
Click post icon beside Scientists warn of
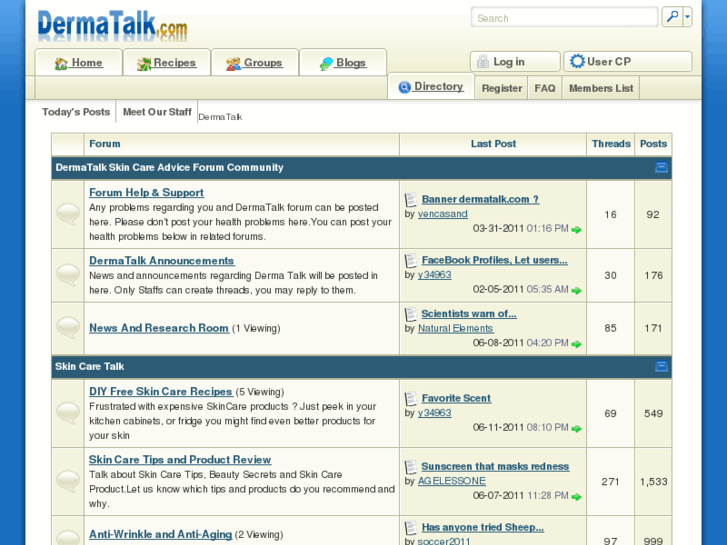[x=411, y=314]
